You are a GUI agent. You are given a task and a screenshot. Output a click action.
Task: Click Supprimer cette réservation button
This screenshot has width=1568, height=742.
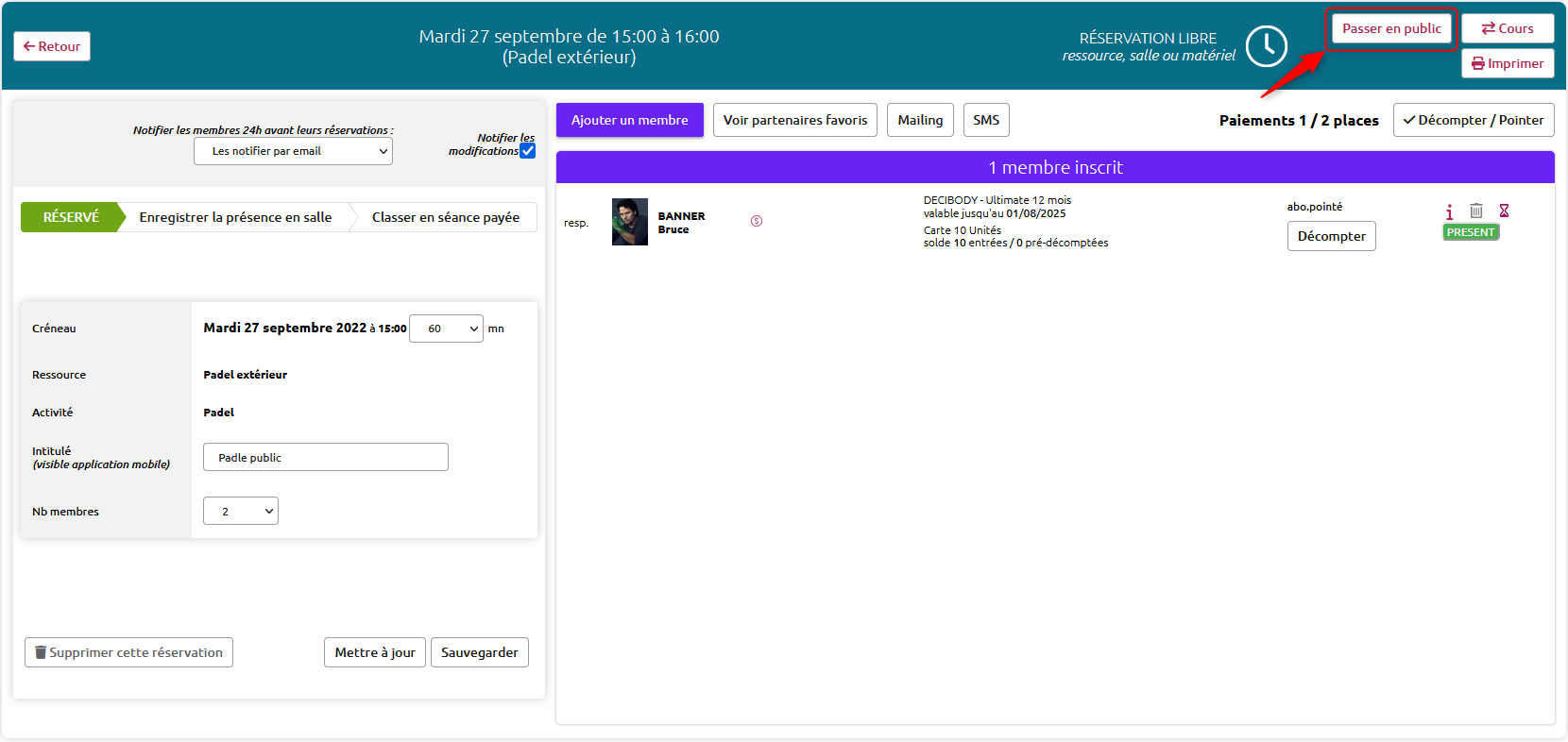[128, 652]
